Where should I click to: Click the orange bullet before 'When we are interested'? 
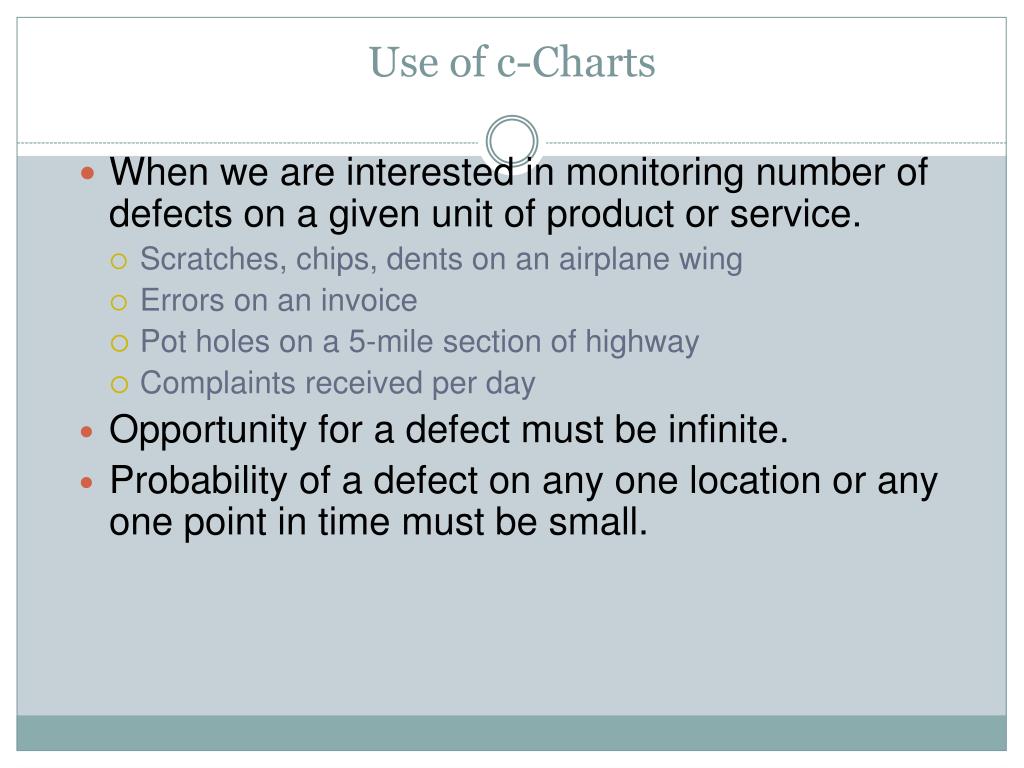[88, 173]
